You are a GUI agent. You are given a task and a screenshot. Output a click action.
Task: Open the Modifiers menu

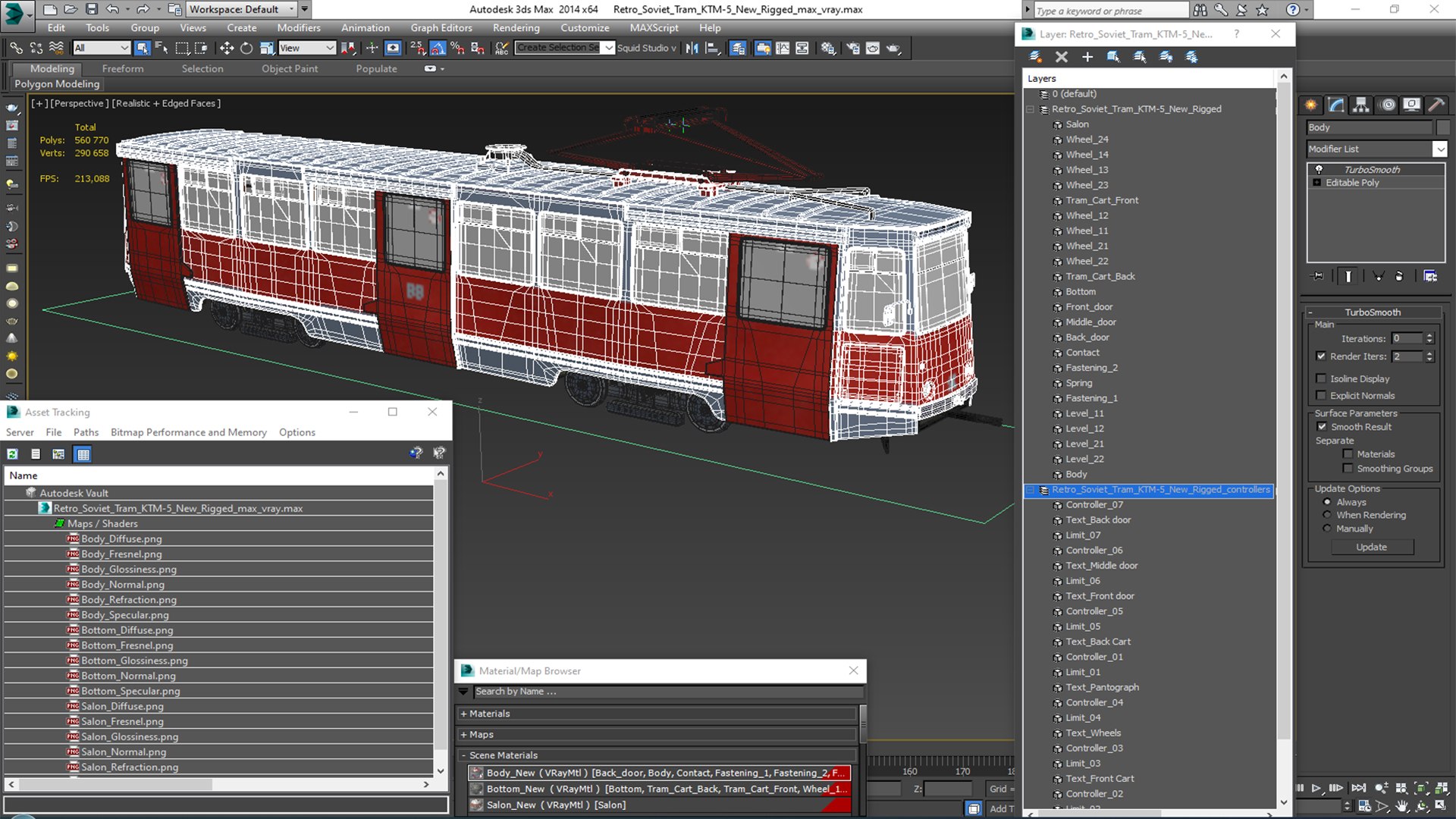pos(298,27)
